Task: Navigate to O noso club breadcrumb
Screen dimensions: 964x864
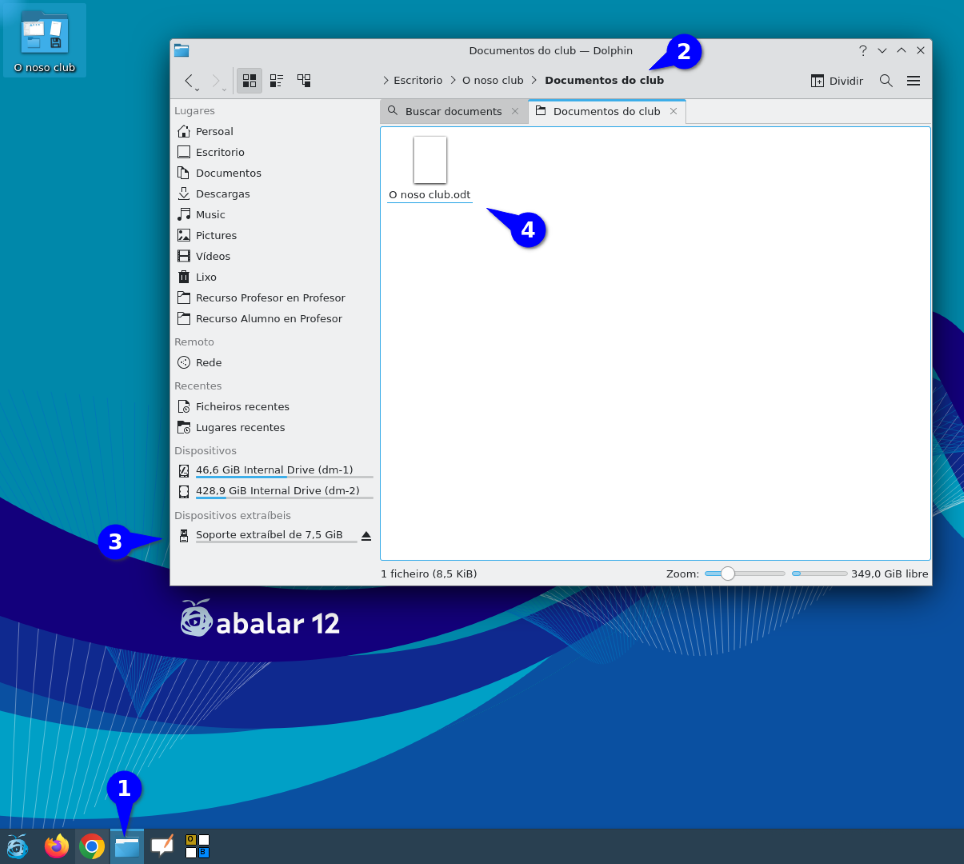Action: point(492,81)
